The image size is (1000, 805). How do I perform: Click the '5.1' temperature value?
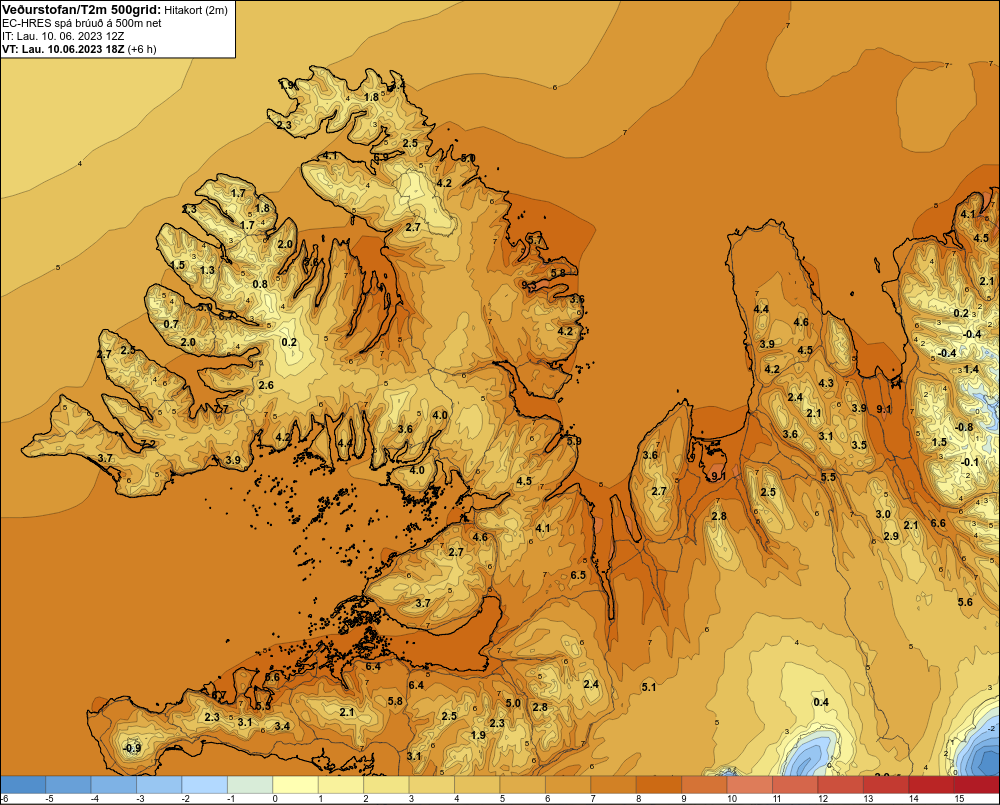[649, 687]
